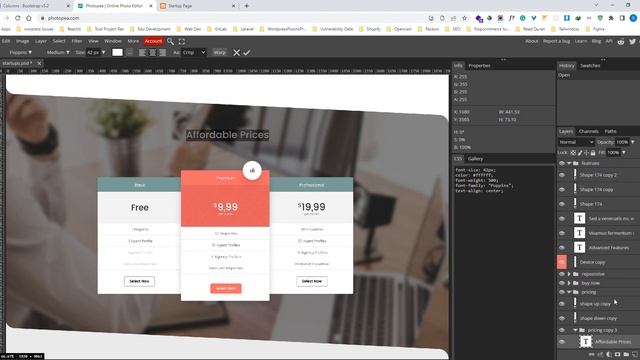This screenshot has width=640, height=360.
Task: Close startups.psd document tab
Action: coord(39,63)
